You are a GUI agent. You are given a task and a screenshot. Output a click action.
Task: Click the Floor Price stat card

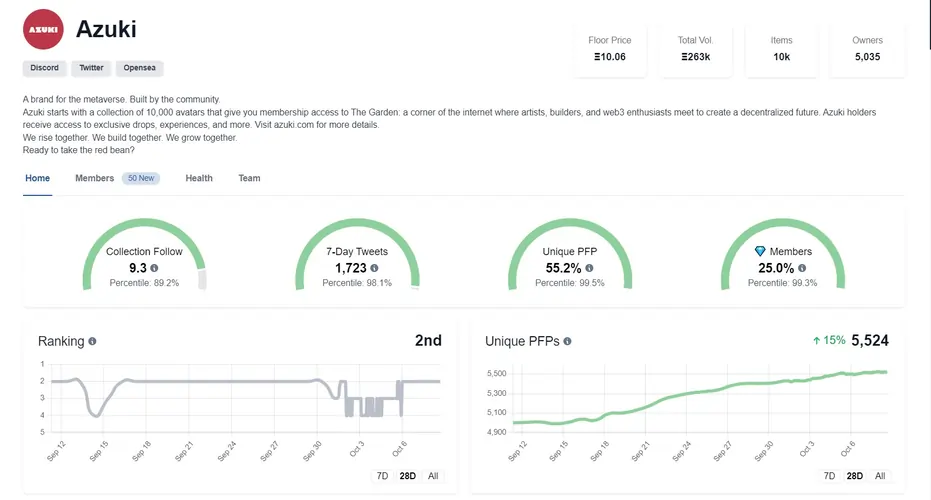610,50
